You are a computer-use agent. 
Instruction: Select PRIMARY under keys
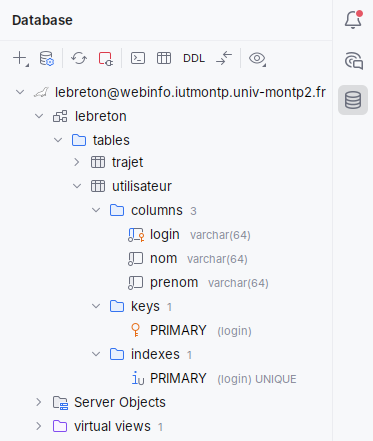pyautogui.click(x=178, y=330)
